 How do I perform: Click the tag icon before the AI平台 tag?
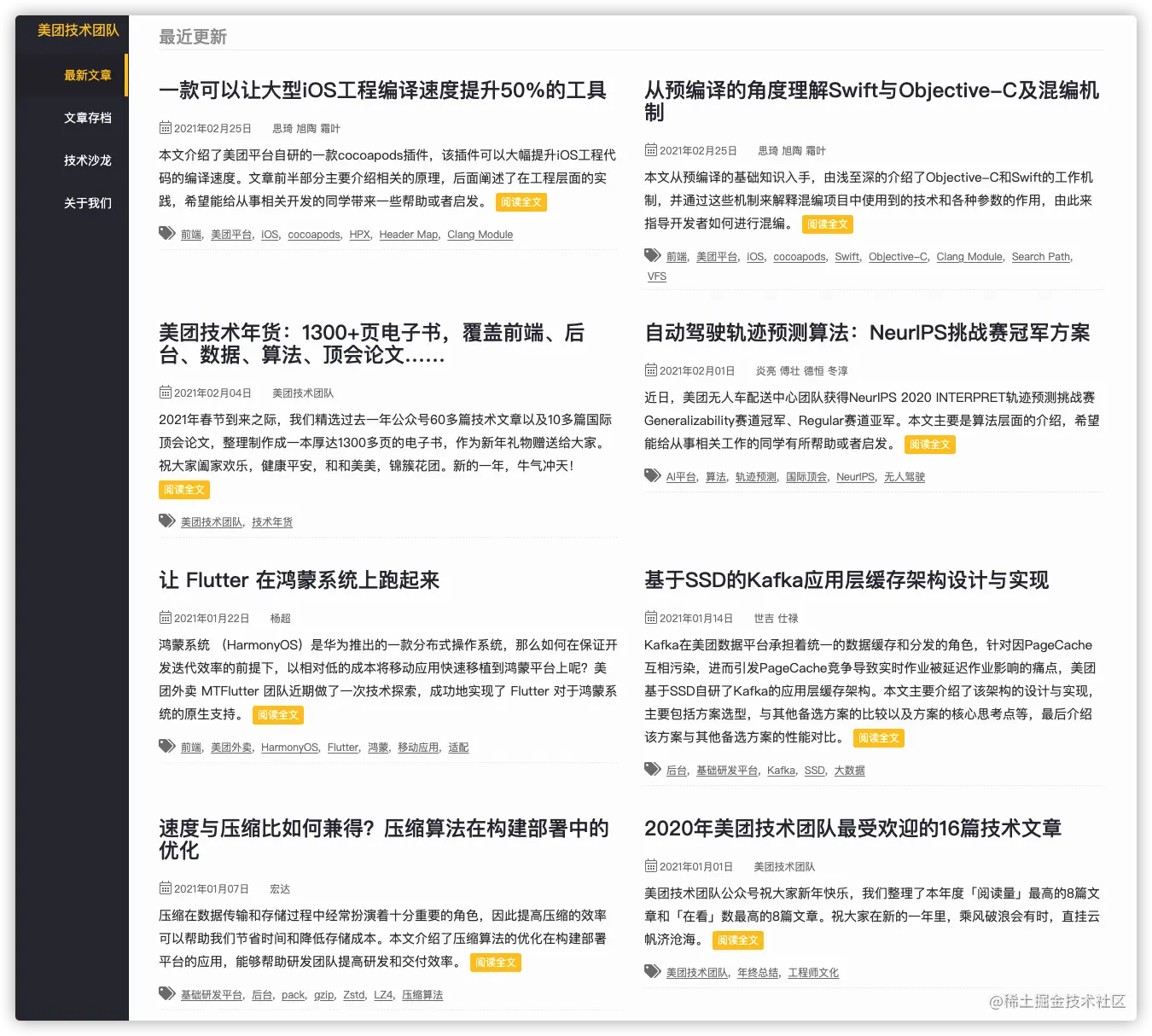coord(653,475)
